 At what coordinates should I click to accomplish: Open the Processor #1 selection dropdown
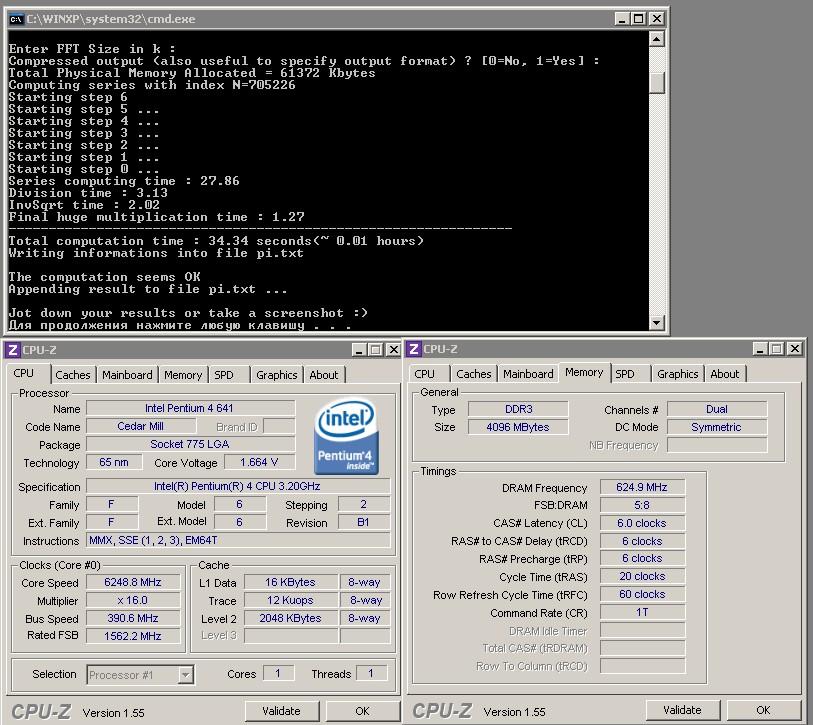pos(185,675)
